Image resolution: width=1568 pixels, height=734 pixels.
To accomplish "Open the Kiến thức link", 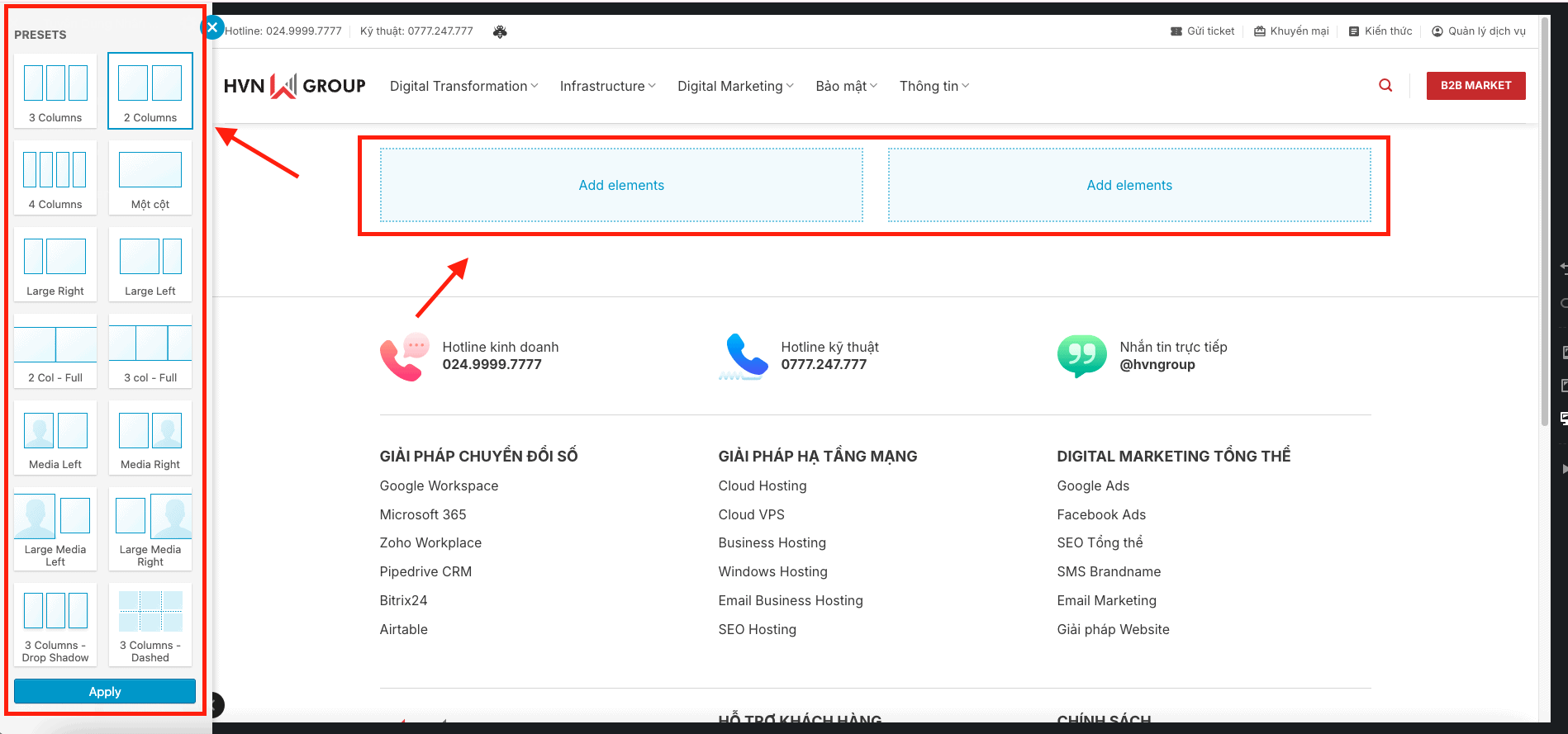I will 1380,31.
